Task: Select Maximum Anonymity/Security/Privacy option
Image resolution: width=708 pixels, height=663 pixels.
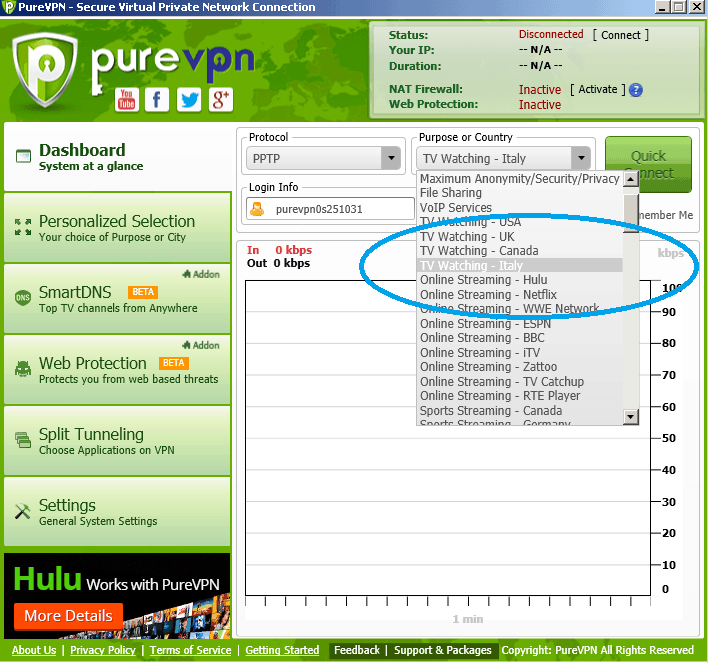Action: (520, 179)
